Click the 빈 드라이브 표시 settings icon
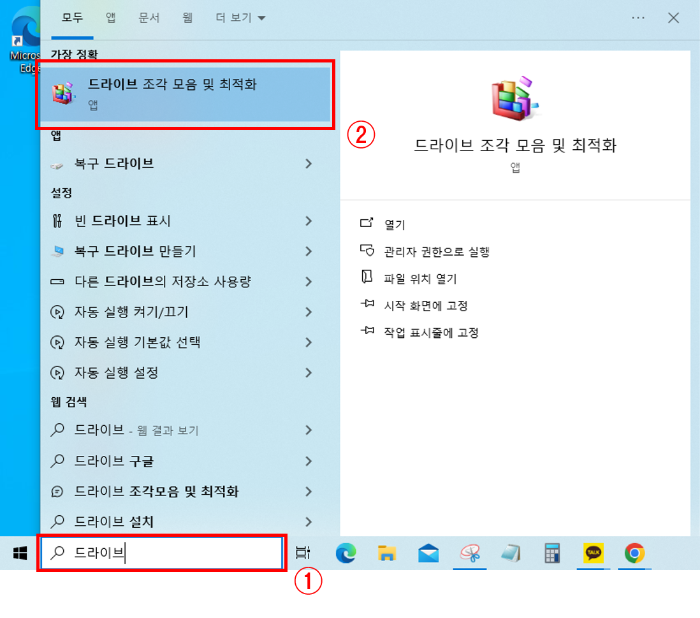The width and height of the screenshot is (700, 618). (57, 221)
